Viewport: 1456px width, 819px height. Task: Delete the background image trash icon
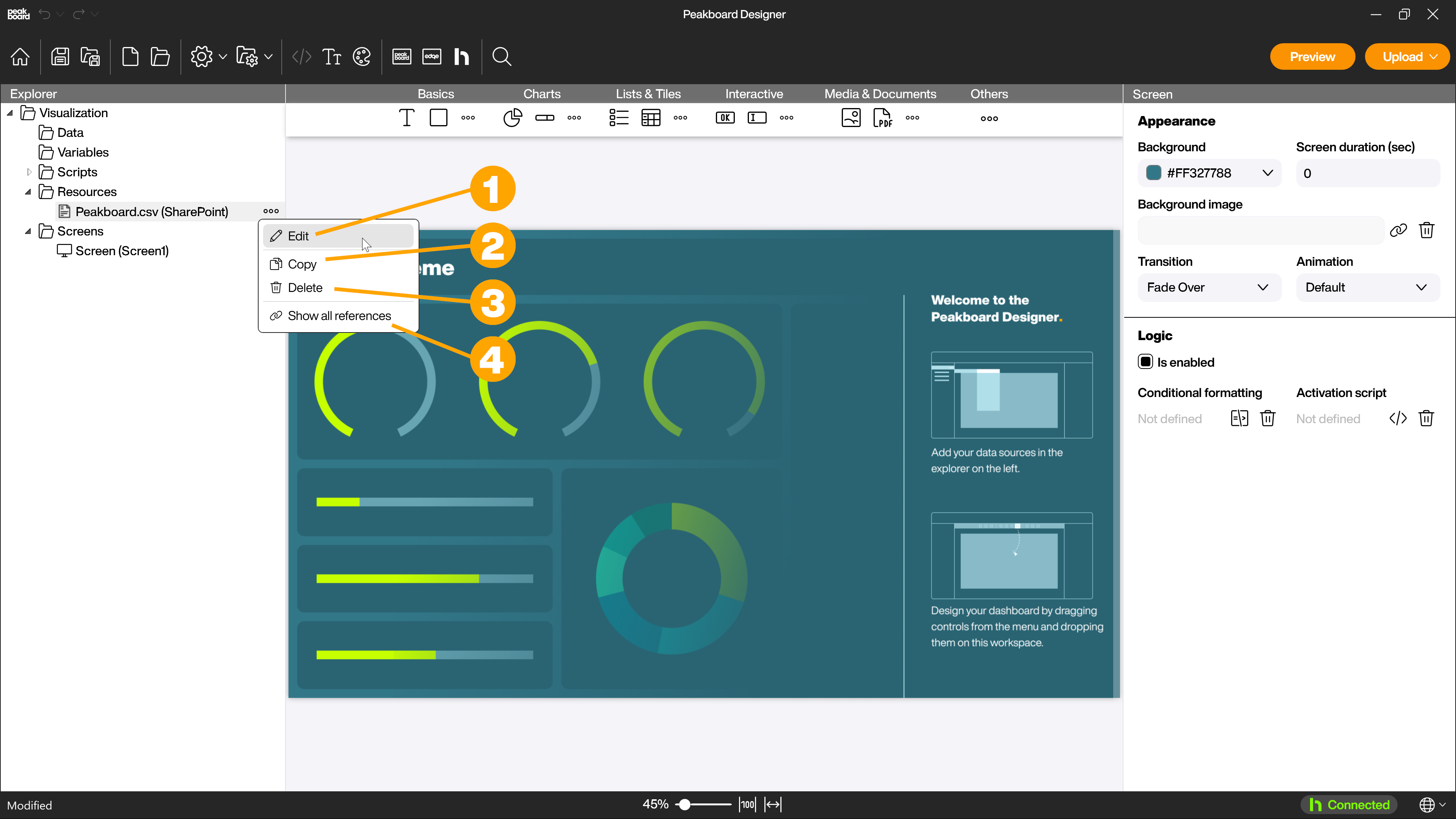[1426, 230]
